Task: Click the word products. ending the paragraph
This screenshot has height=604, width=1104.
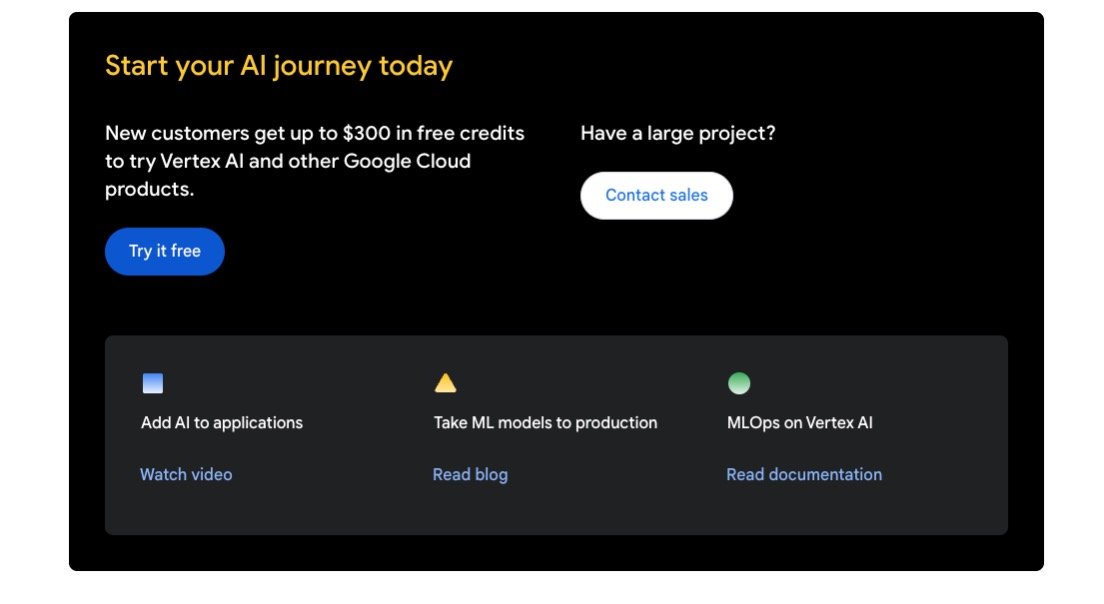Action: click(150, 189)
